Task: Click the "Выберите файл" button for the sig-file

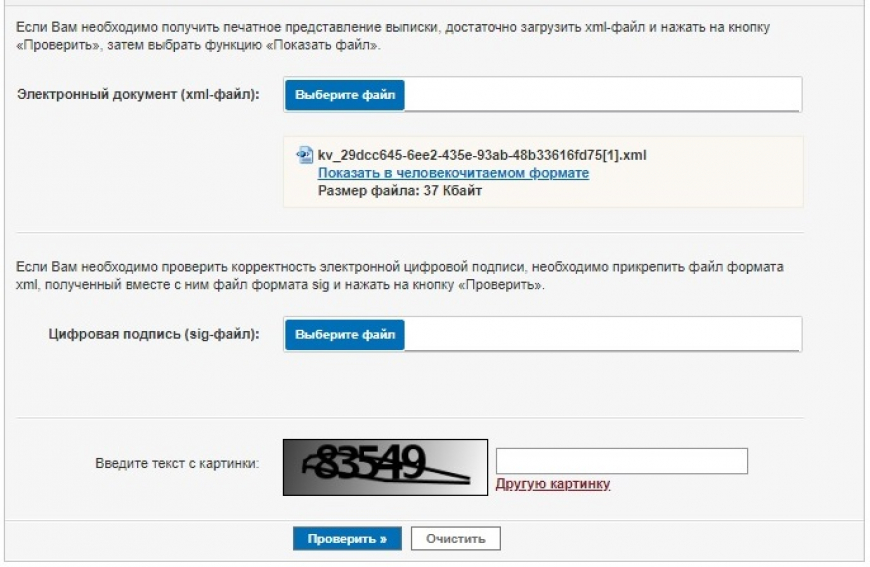Action: tap(345, 334)
